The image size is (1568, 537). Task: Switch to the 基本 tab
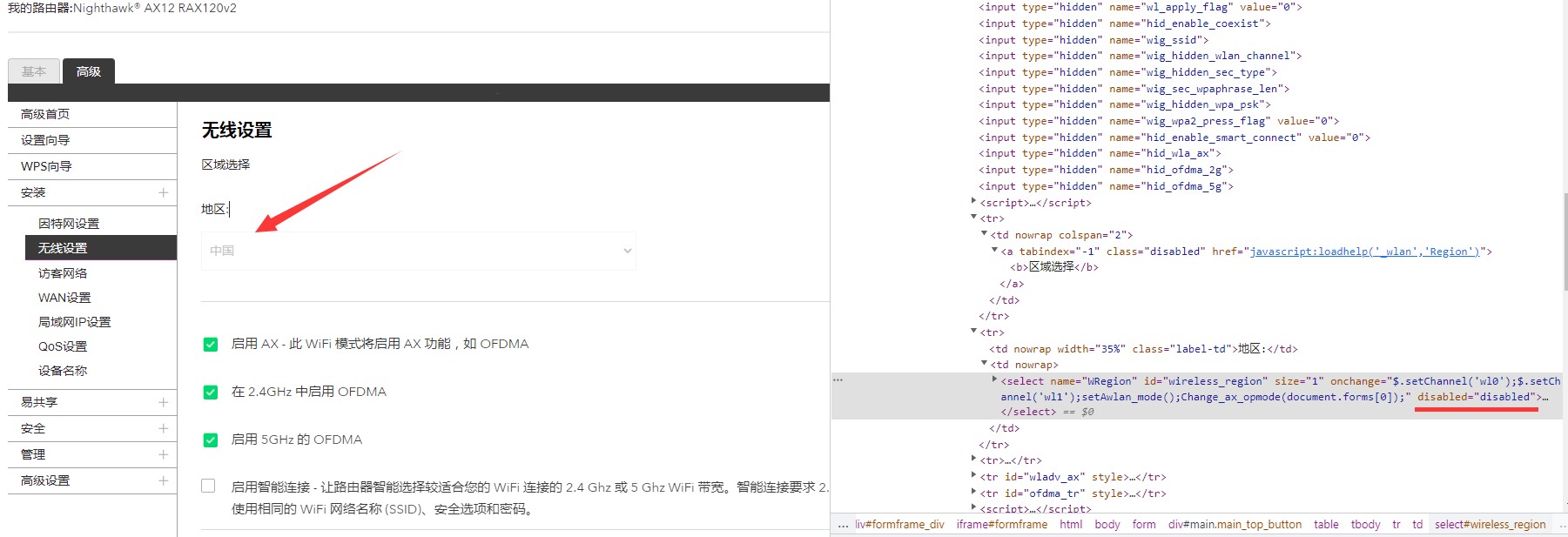click(34, 71)
